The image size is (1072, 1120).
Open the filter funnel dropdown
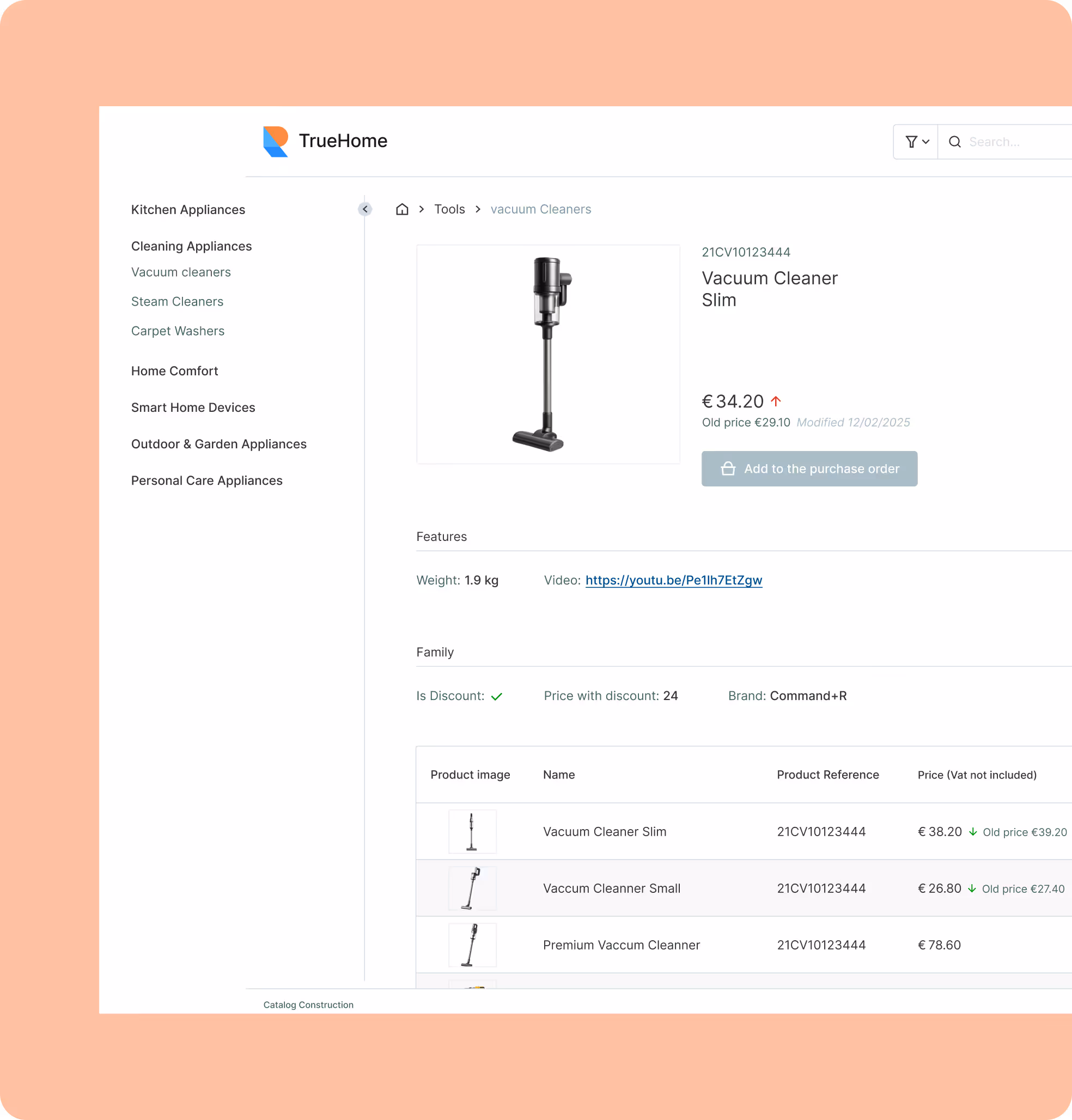tap(916, 142)
